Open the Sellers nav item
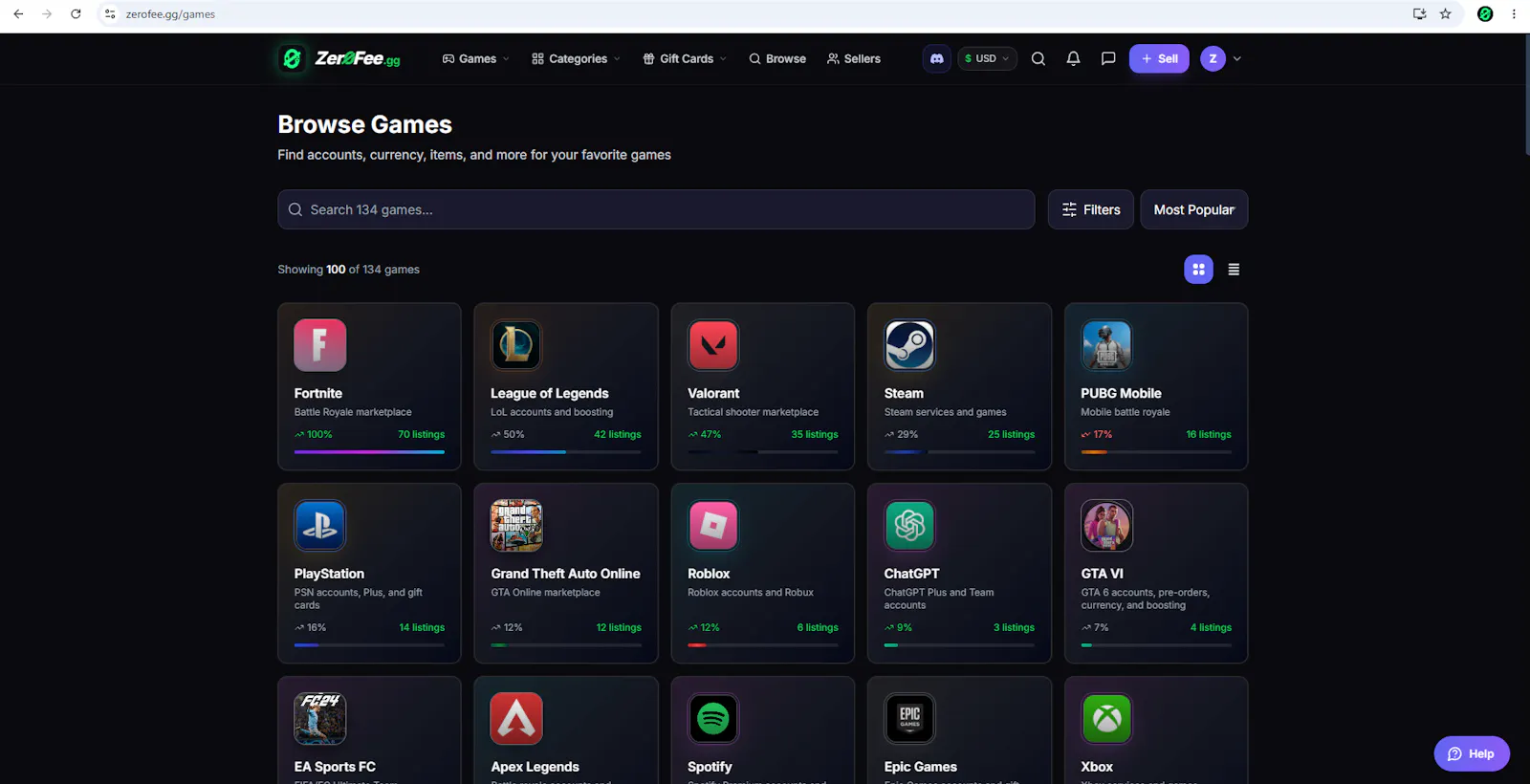The height and width of the screenshot is (784, 1530). (x=854, y=58)
